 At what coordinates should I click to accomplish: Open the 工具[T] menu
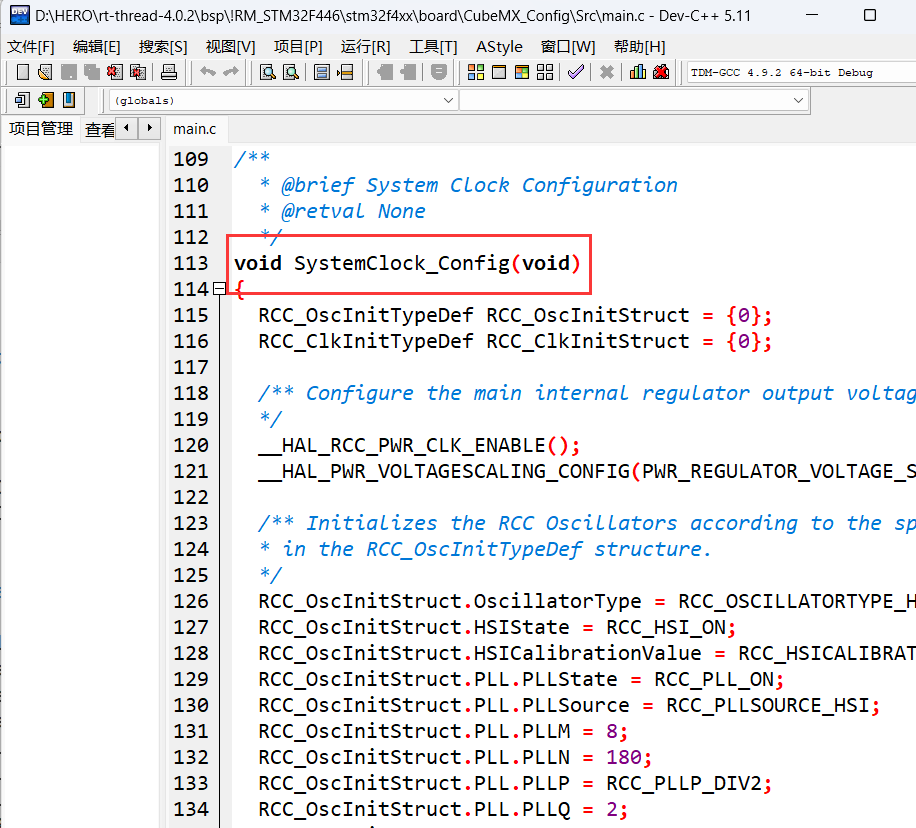[433, 47]
